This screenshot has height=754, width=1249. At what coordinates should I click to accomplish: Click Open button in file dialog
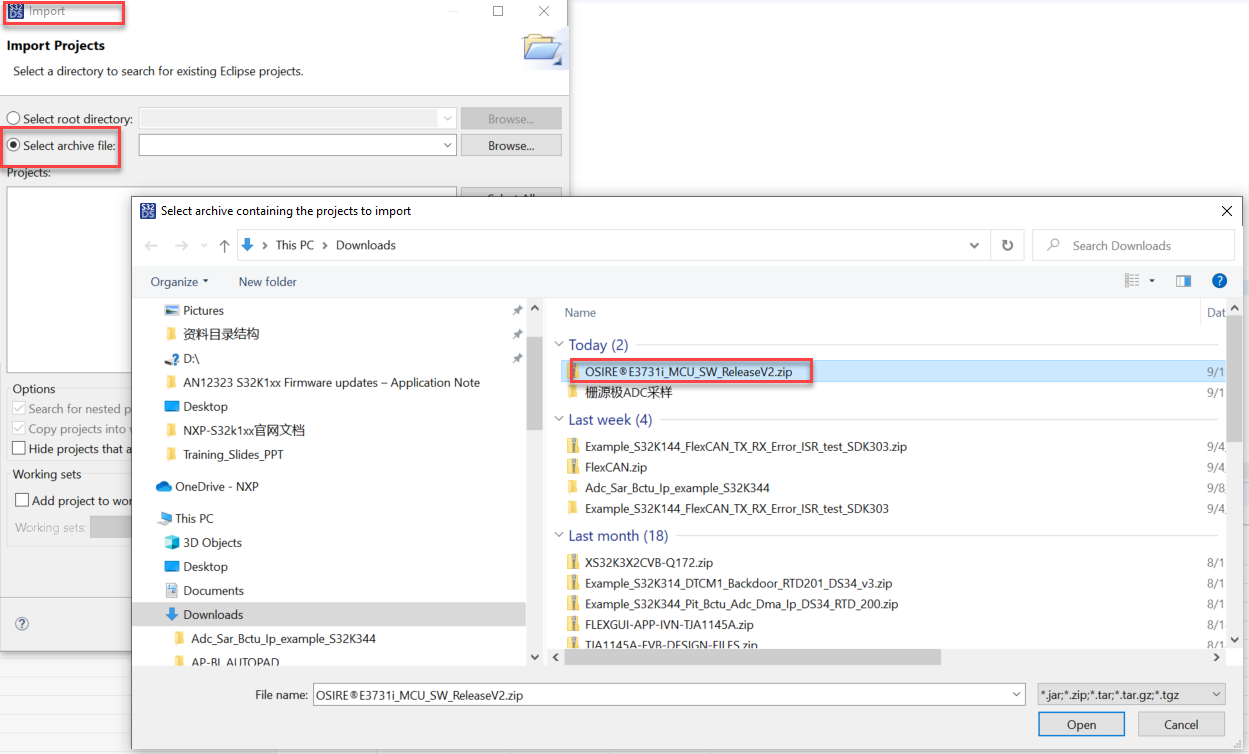pyautogui.click(x=1081, y=724)
